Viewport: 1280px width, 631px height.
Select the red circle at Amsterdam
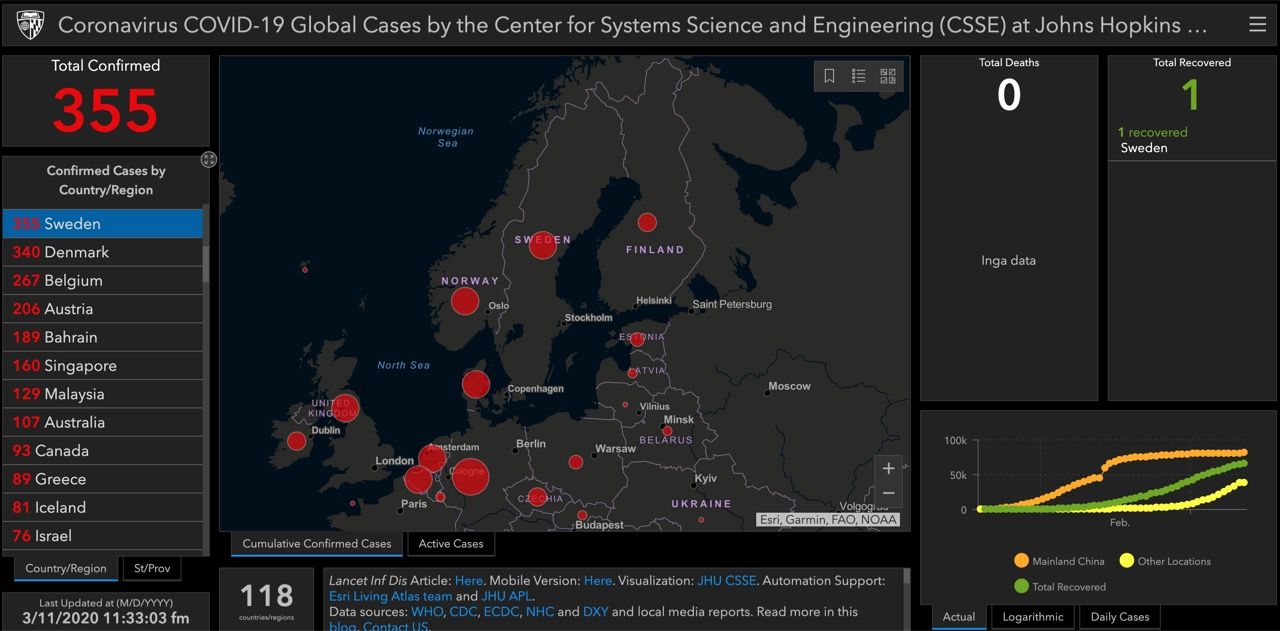tap(432, 459)
